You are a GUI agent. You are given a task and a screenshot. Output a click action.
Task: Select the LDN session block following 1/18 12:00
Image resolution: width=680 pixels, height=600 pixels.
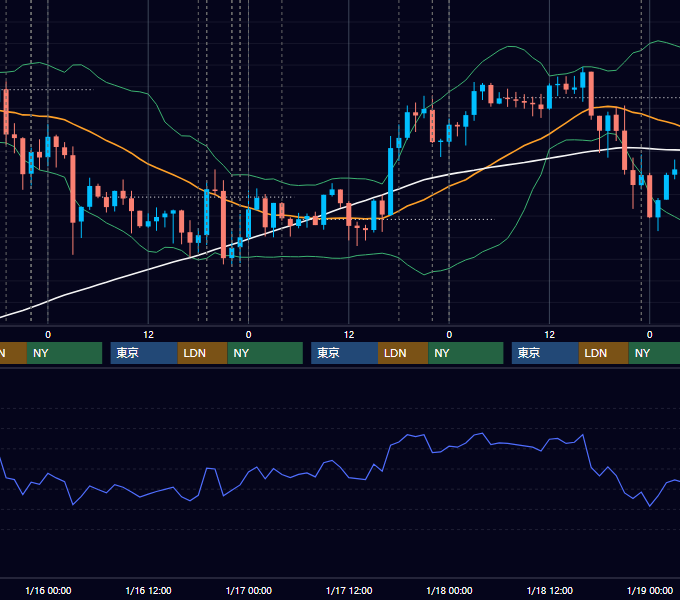coord(604,353)
